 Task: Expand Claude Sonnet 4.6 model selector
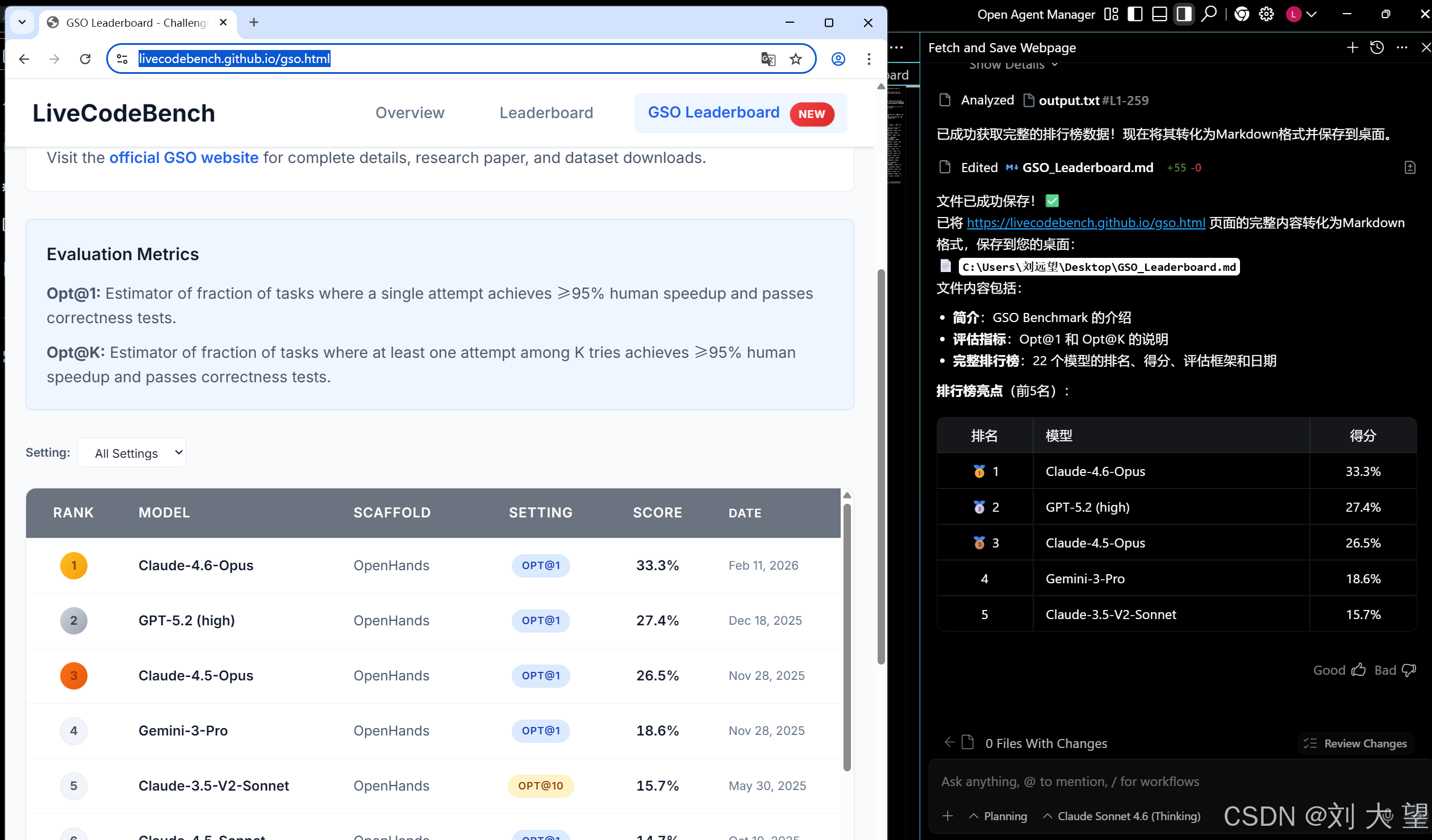tap(1122, 816)
